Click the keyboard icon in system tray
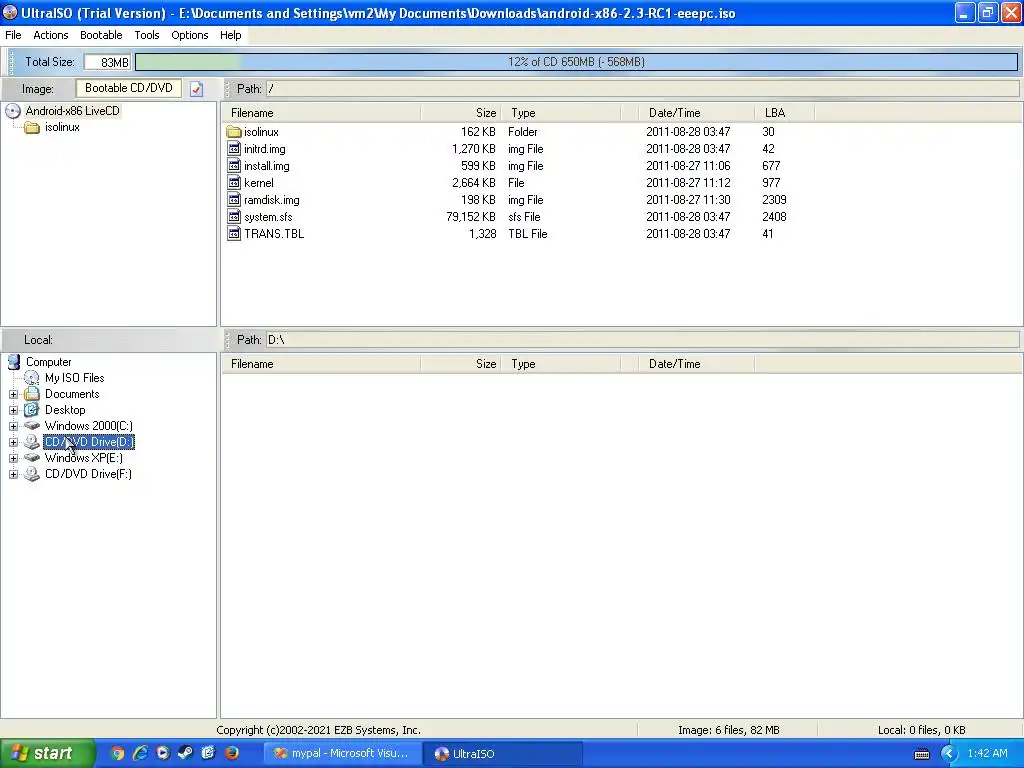The height and width of the screenshot is (768, 1024). 921,754
